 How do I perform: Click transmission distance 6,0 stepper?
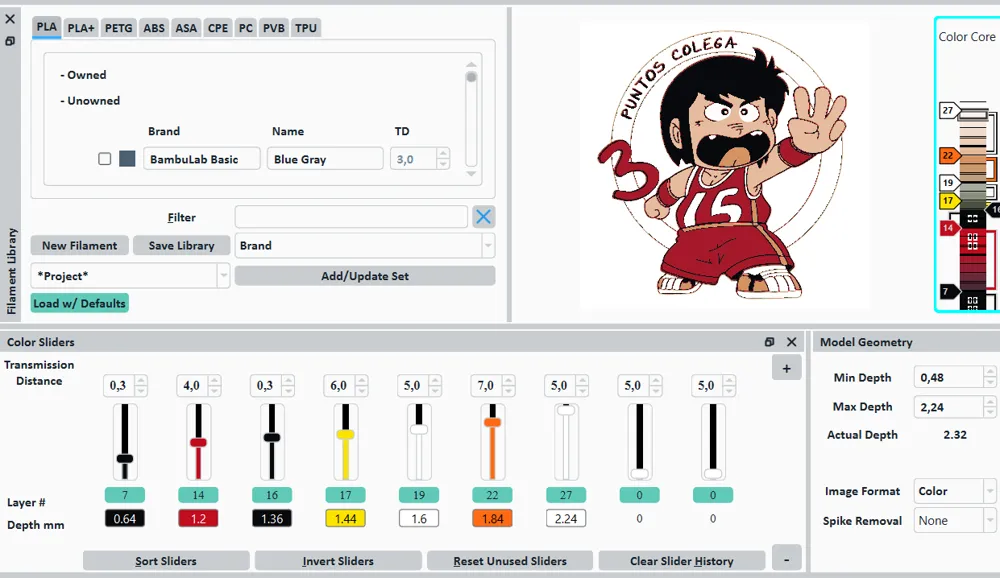362,385
